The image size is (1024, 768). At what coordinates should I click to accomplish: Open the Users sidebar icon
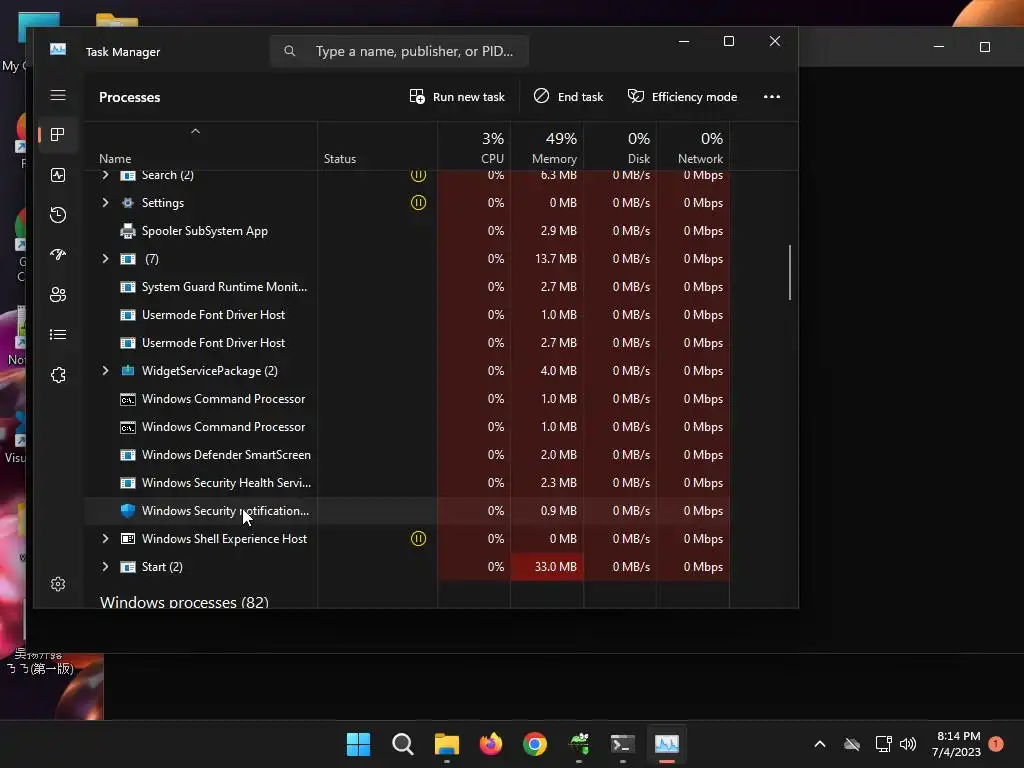(x=57, y=295)
